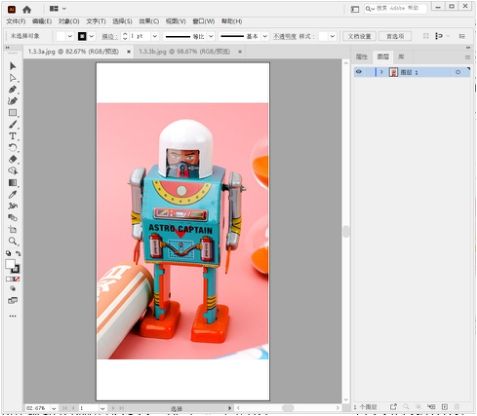Screen dimensions: 477x416
Task: Click the fill color swatch in toolbar
Action: (10, 264)
